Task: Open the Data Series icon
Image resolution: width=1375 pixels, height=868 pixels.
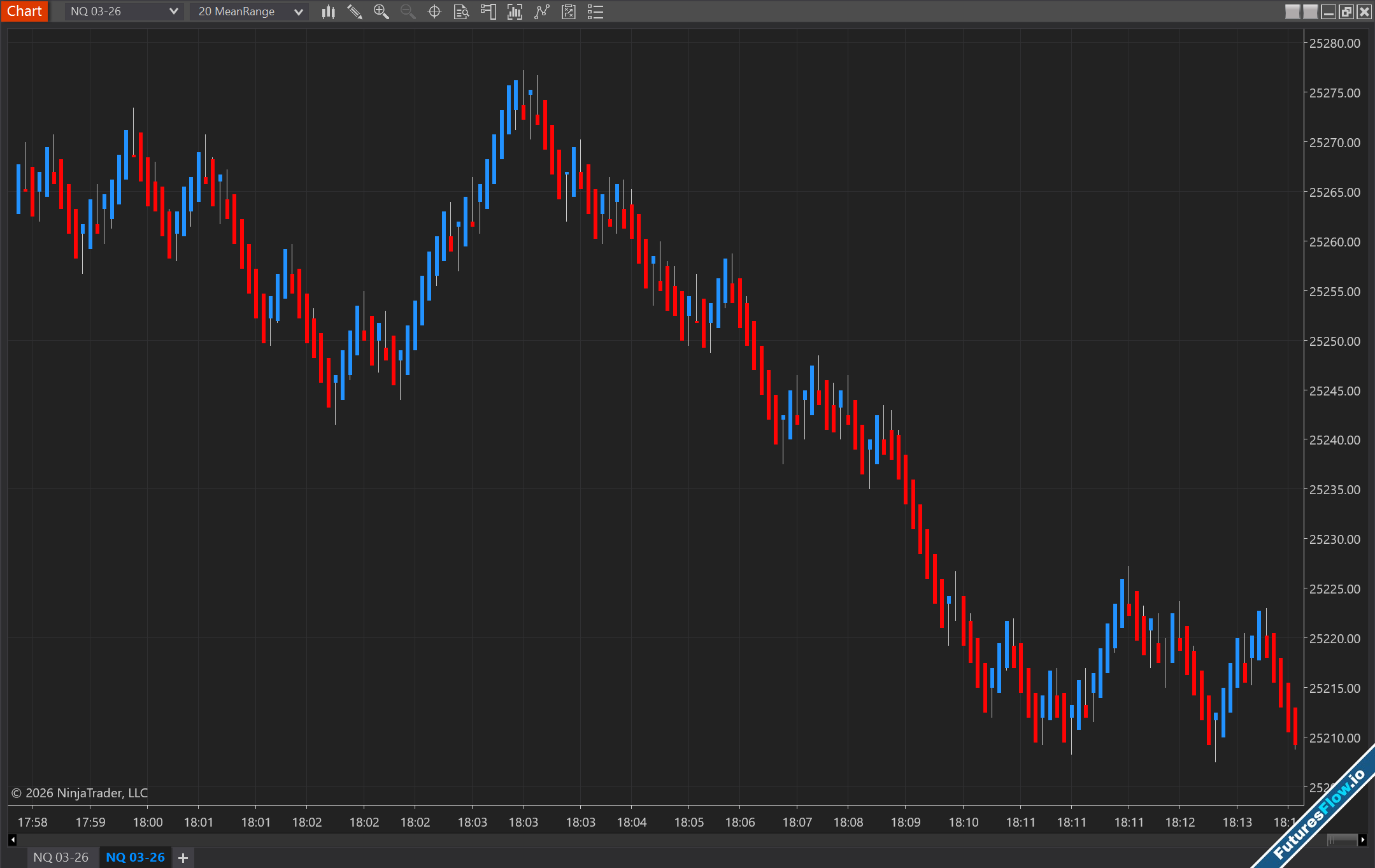Action: click(515, 11)
